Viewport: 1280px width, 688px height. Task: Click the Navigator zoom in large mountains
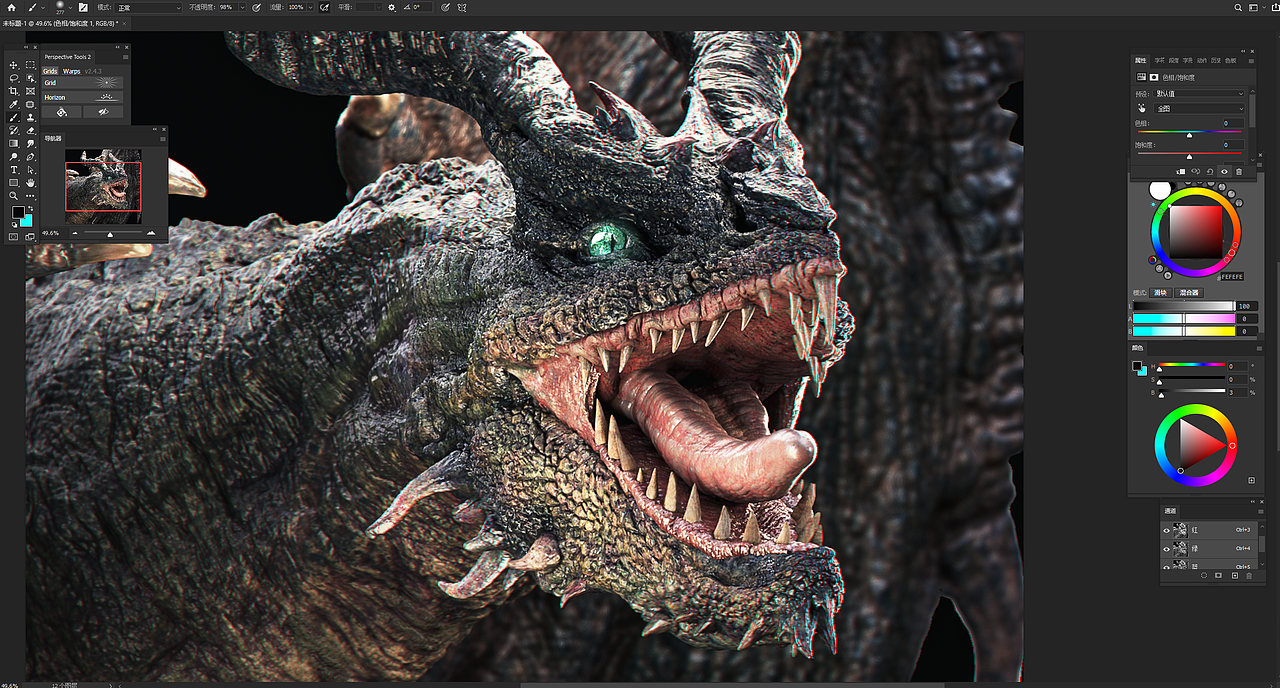(151, 233)
